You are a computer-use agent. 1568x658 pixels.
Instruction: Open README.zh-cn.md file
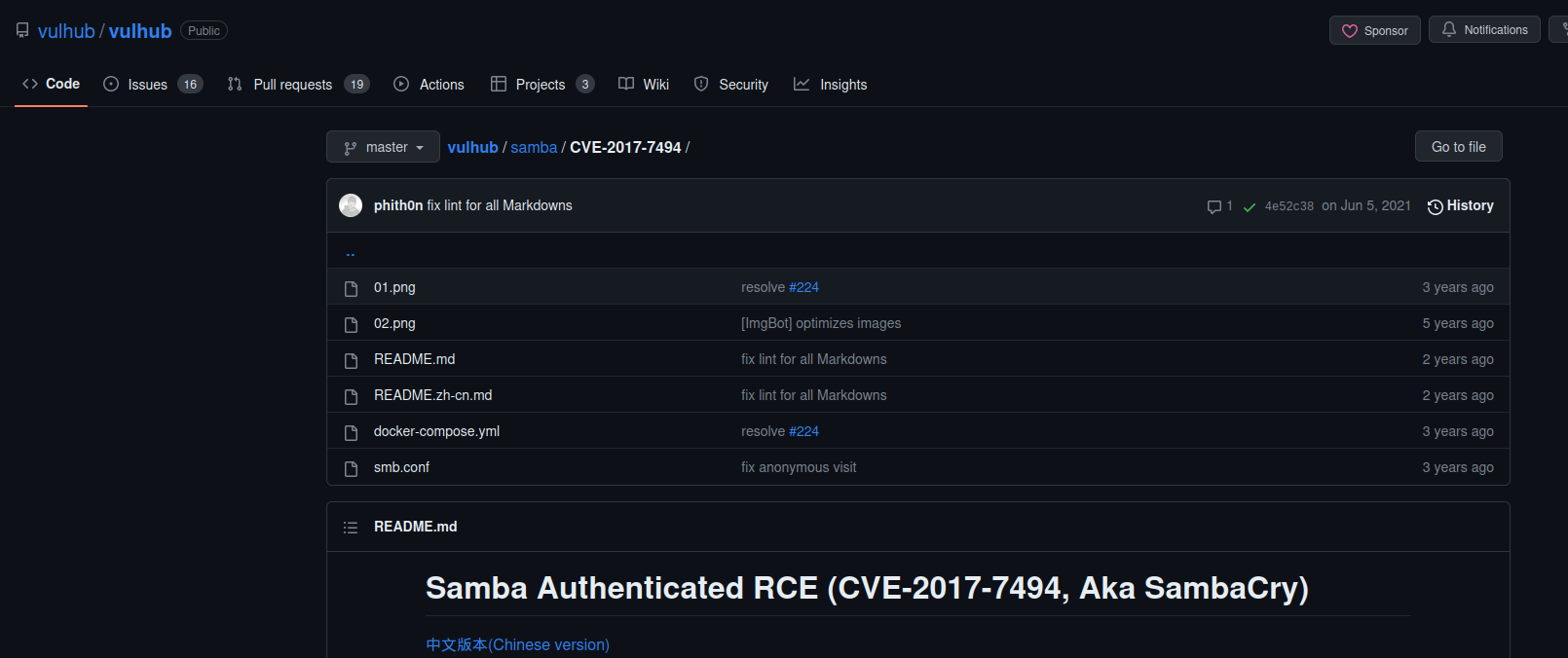(433, 395)
